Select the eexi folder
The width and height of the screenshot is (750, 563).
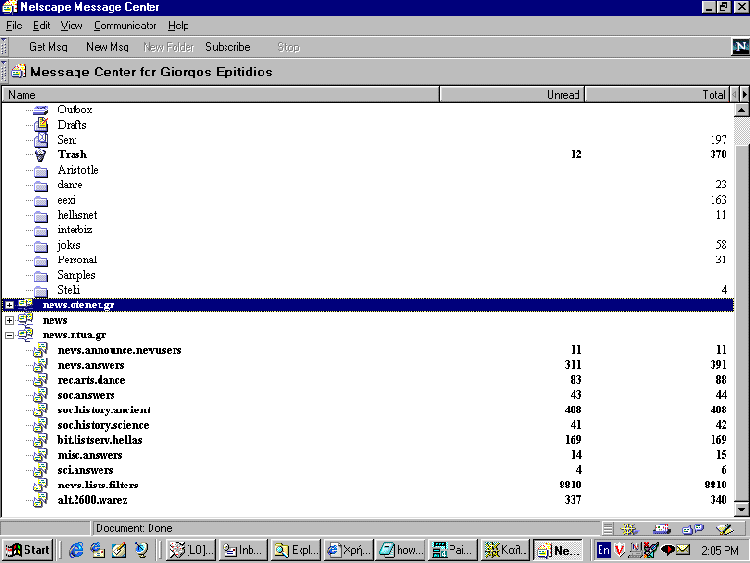tap(368, 200)
